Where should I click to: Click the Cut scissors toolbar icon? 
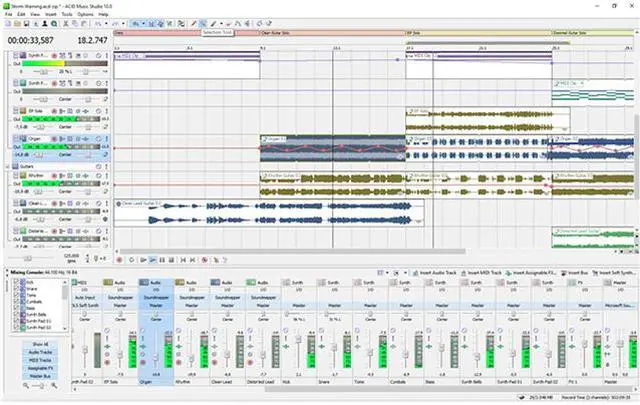(x=65, y=24)
